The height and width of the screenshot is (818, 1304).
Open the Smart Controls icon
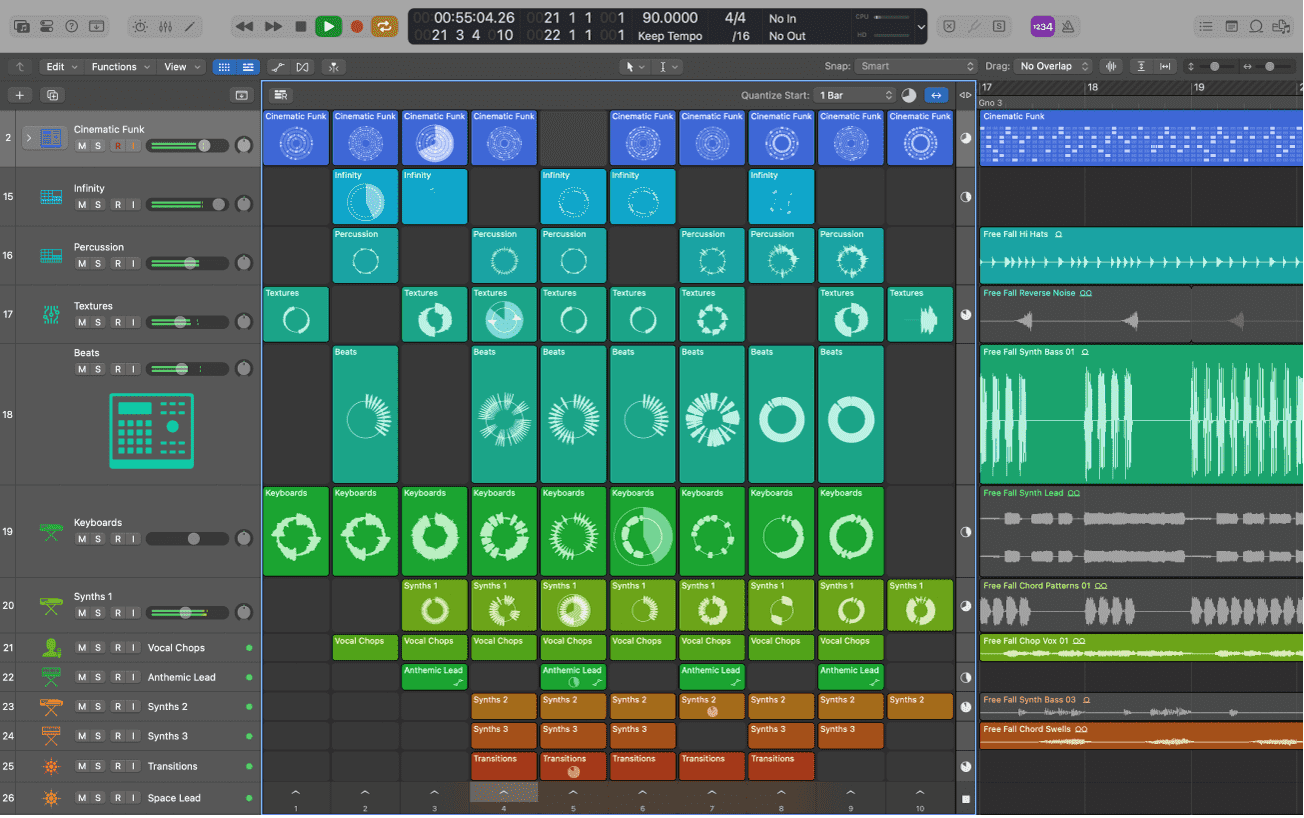[x=140, y=26]
